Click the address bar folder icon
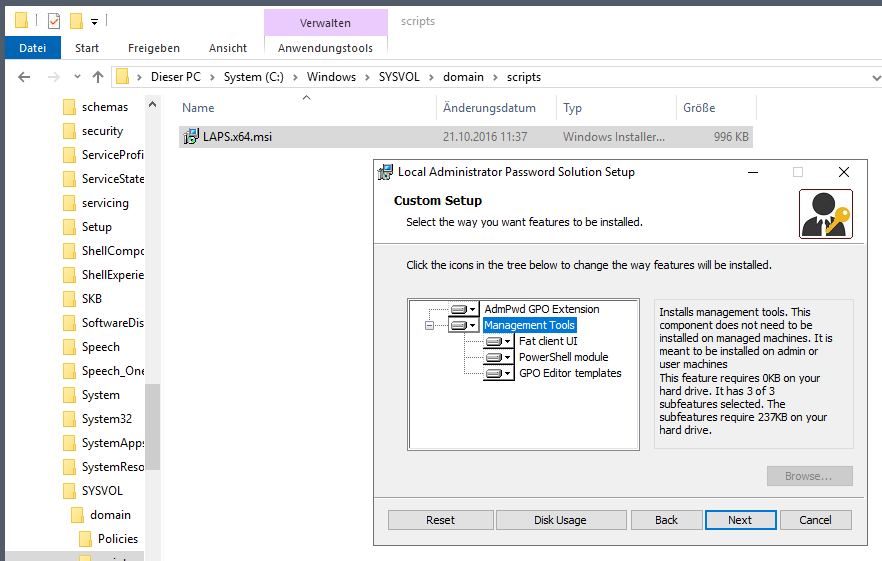Screen dimensions: 882x561 coord(123,77)
